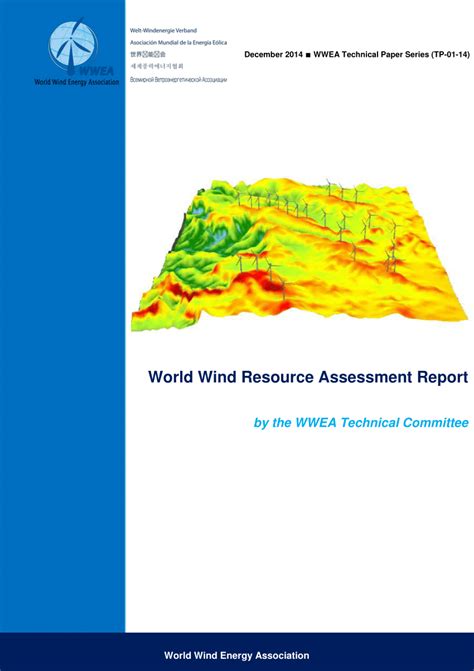The image size is (474, 671).
Task: Select 'Welt-Windenergie Verband' text
Action: pos(163,31)
